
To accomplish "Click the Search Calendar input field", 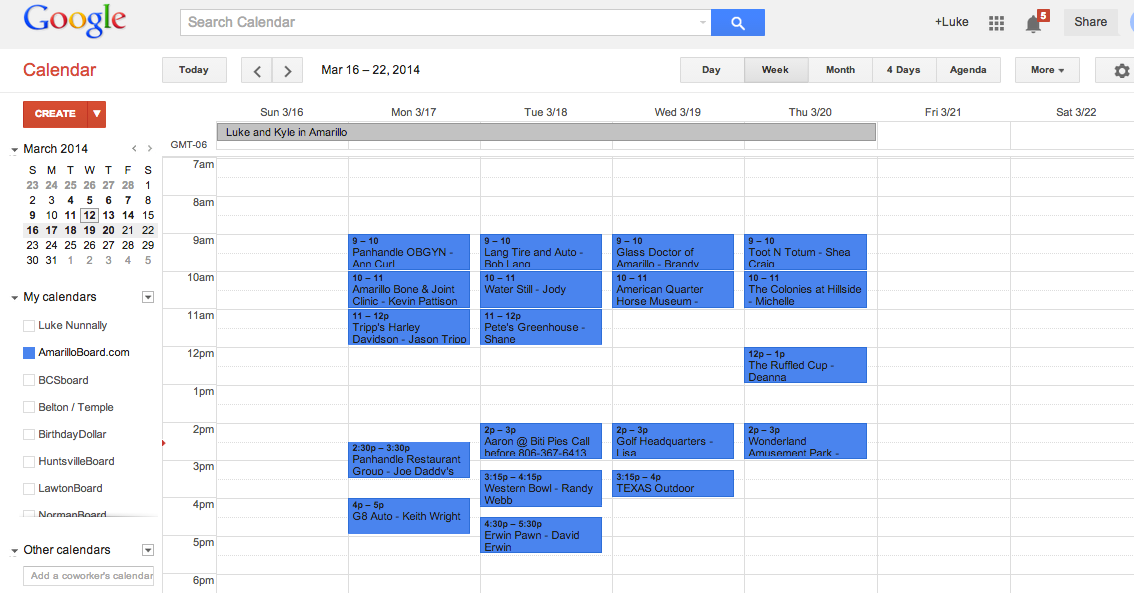I will pos(445,22).
